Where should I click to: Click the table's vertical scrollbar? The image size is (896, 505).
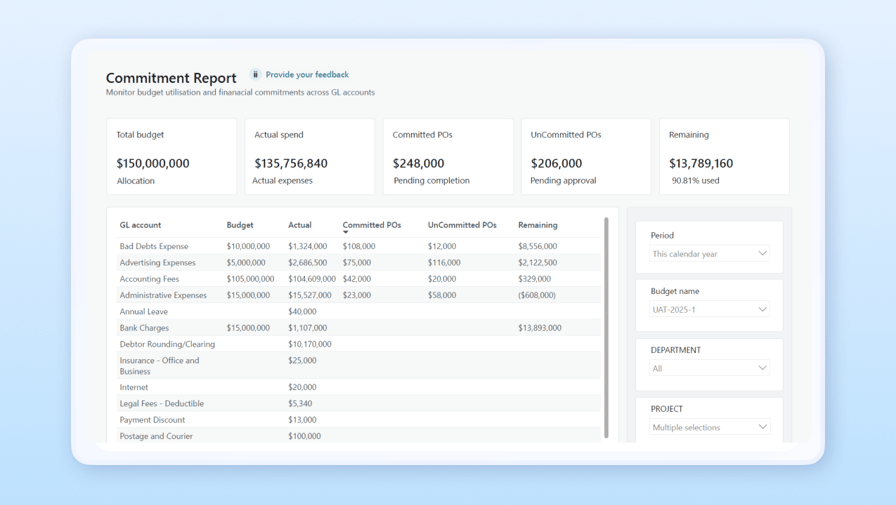[x=606, y=328]
